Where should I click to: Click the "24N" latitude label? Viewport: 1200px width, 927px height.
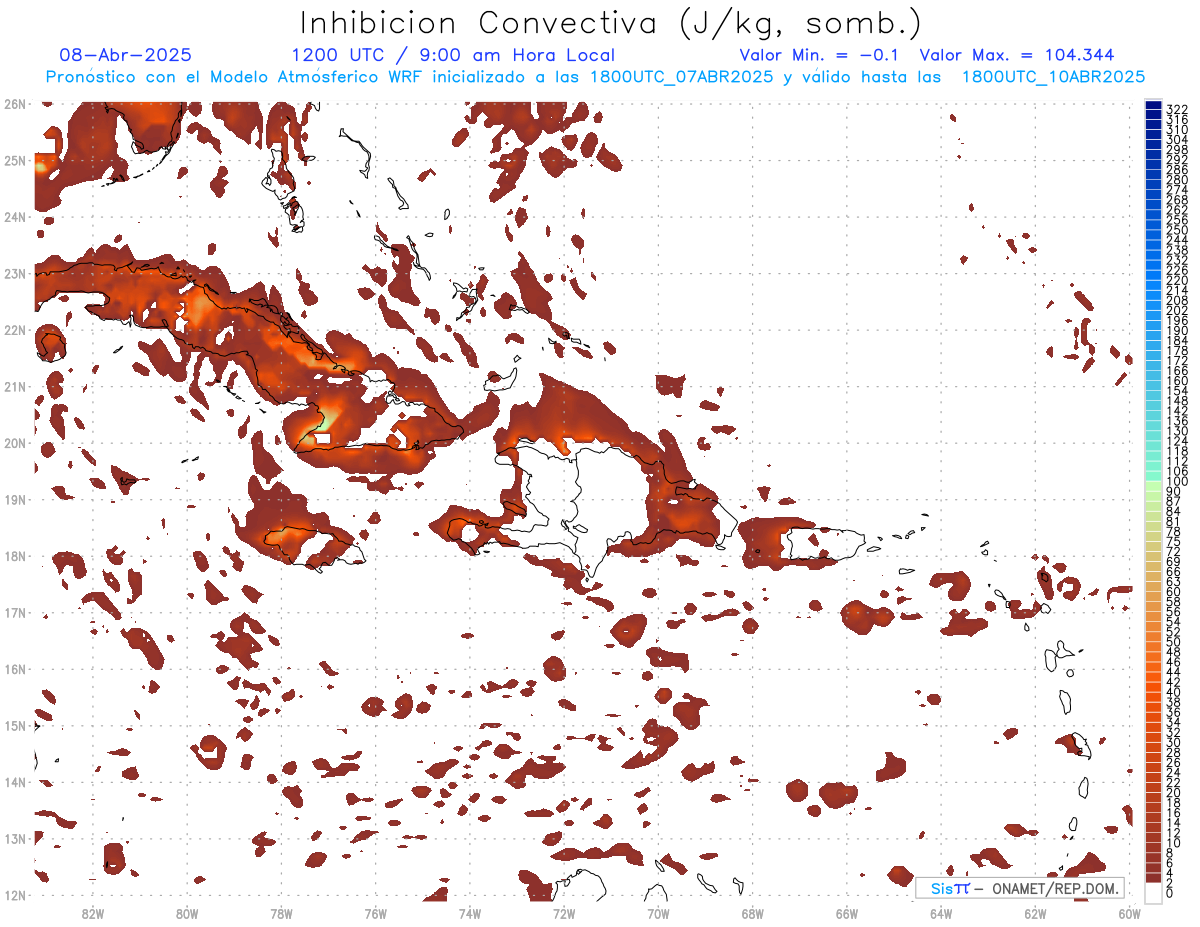[x=15, y=217]
